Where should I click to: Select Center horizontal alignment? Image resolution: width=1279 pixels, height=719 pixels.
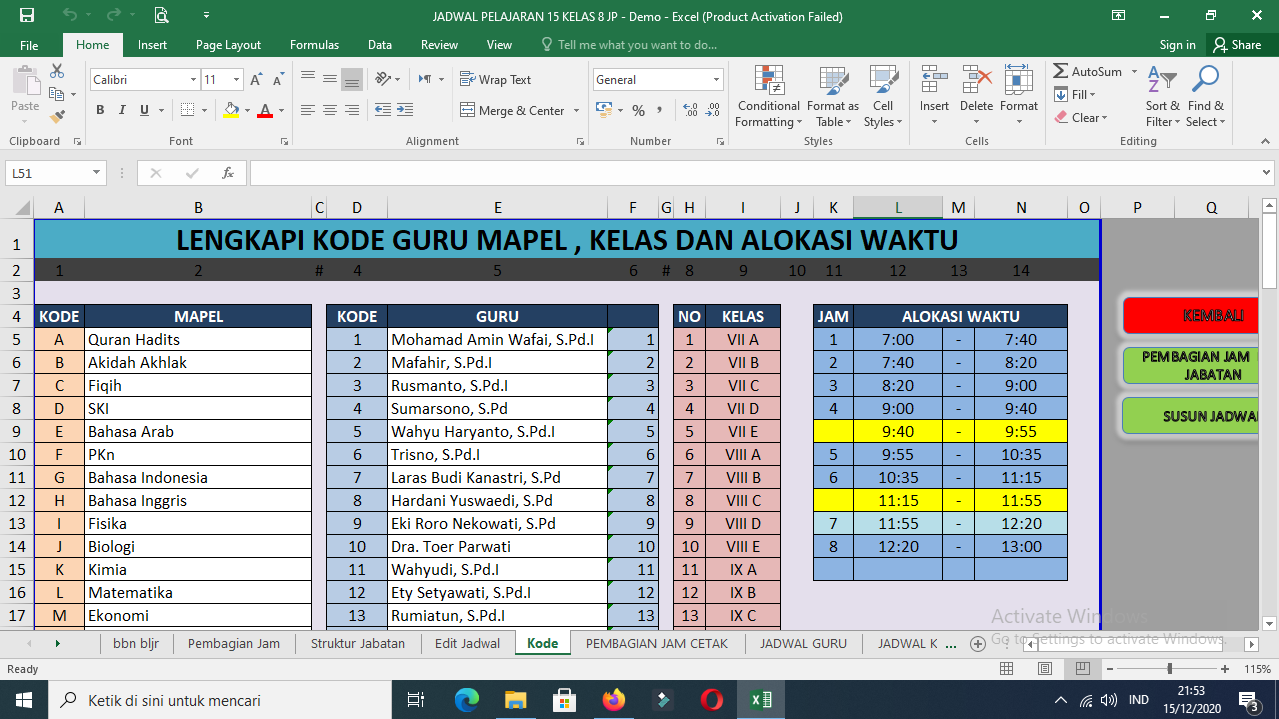tap(330, 111)
